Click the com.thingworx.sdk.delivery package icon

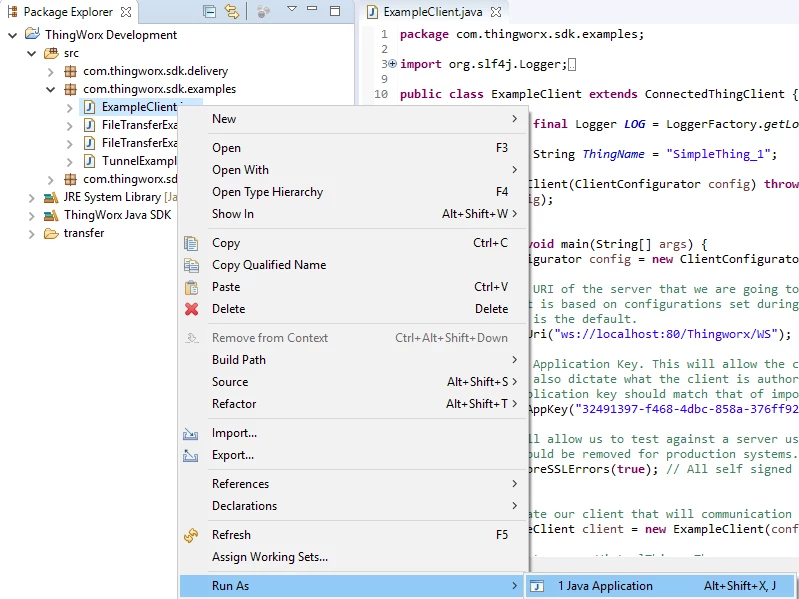pyautogui.click(x=70, y=71)
